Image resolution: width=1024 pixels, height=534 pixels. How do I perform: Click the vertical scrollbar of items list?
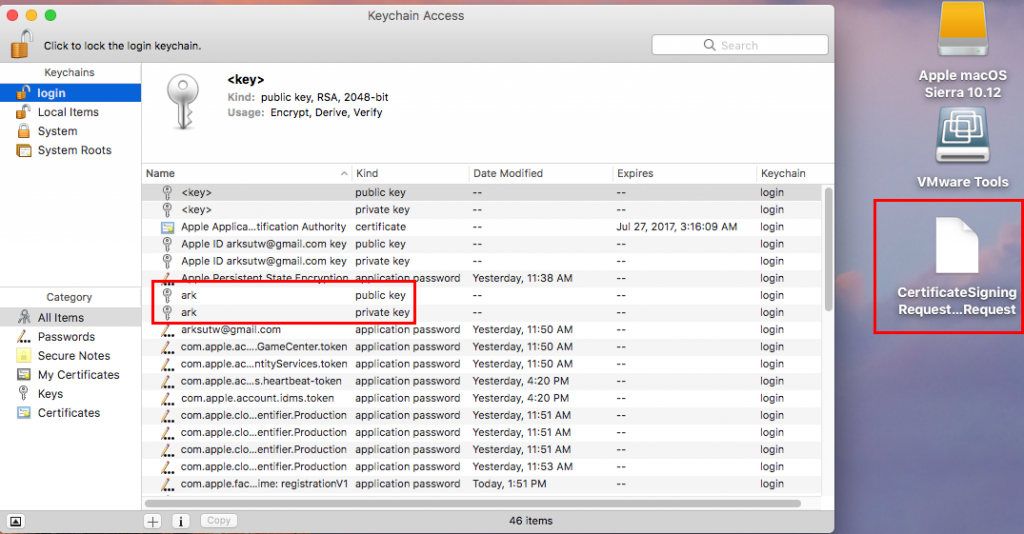pos(828,249)
